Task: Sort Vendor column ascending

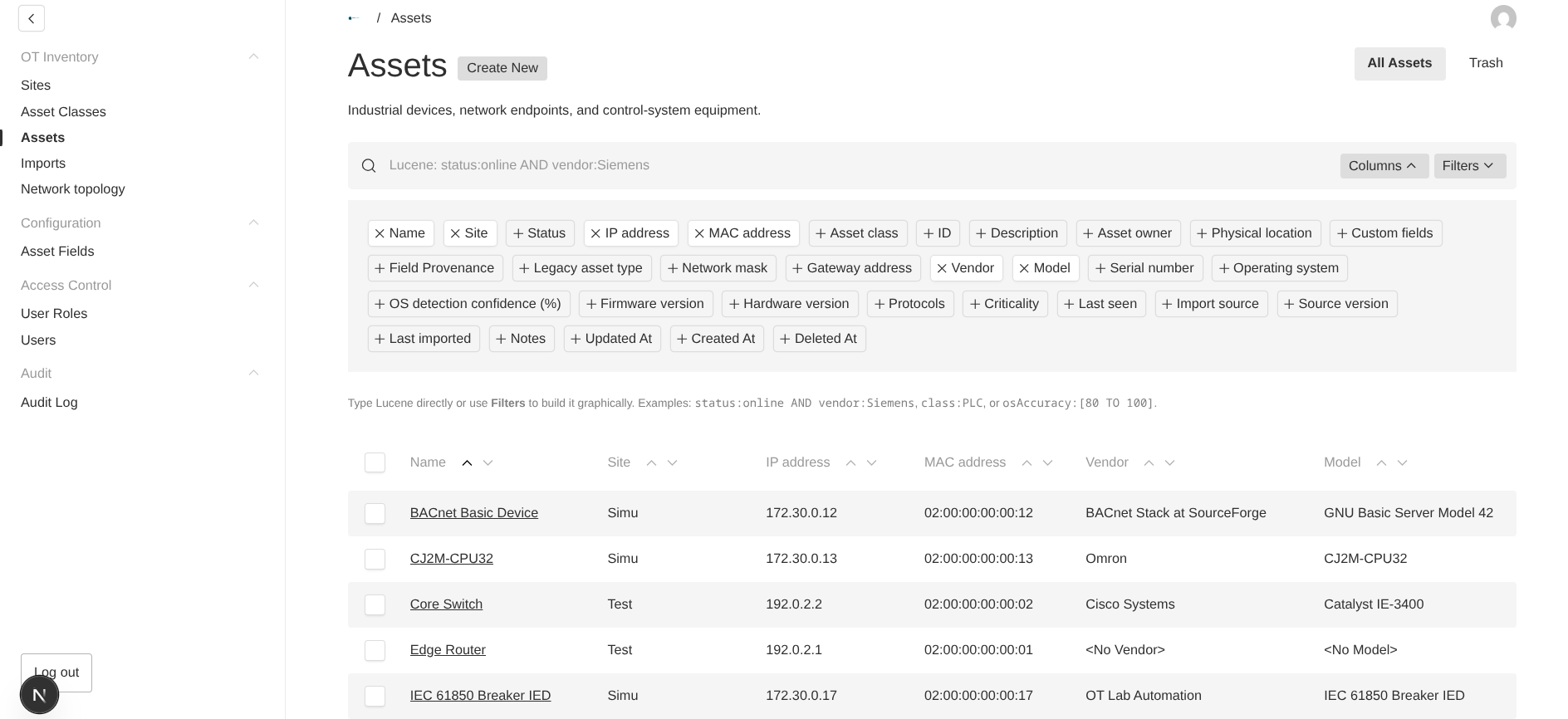Action: [1149, 463]
